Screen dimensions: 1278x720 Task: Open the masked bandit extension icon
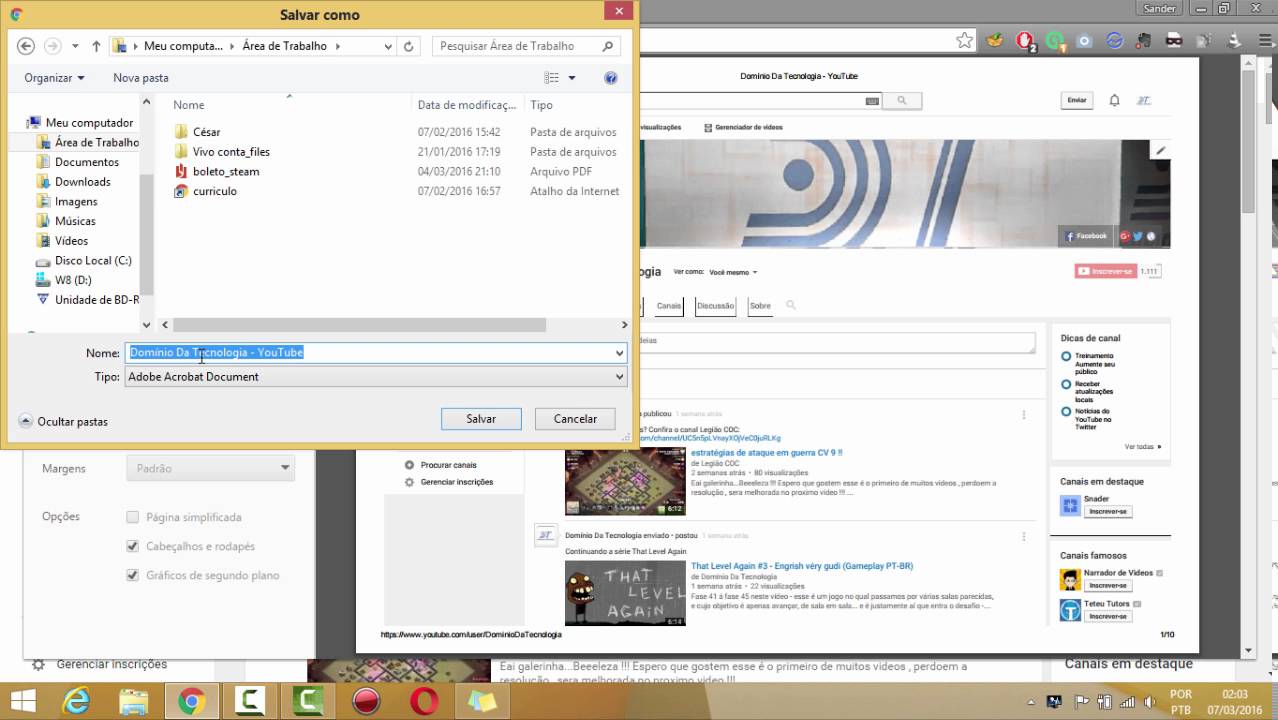click(x=1174, y=41)
